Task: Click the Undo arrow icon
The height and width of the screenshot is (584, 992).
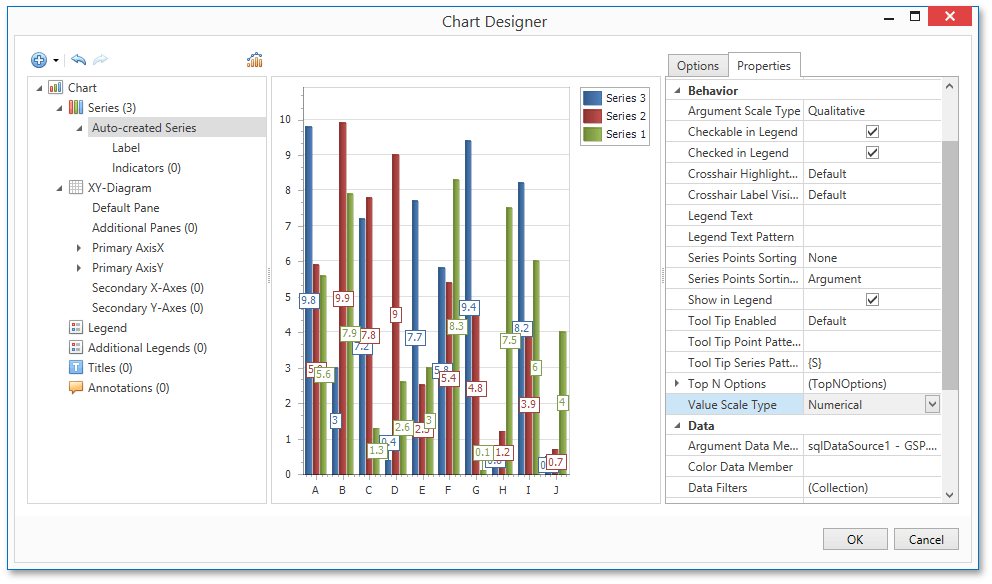Action: click(x=79, y=59)
